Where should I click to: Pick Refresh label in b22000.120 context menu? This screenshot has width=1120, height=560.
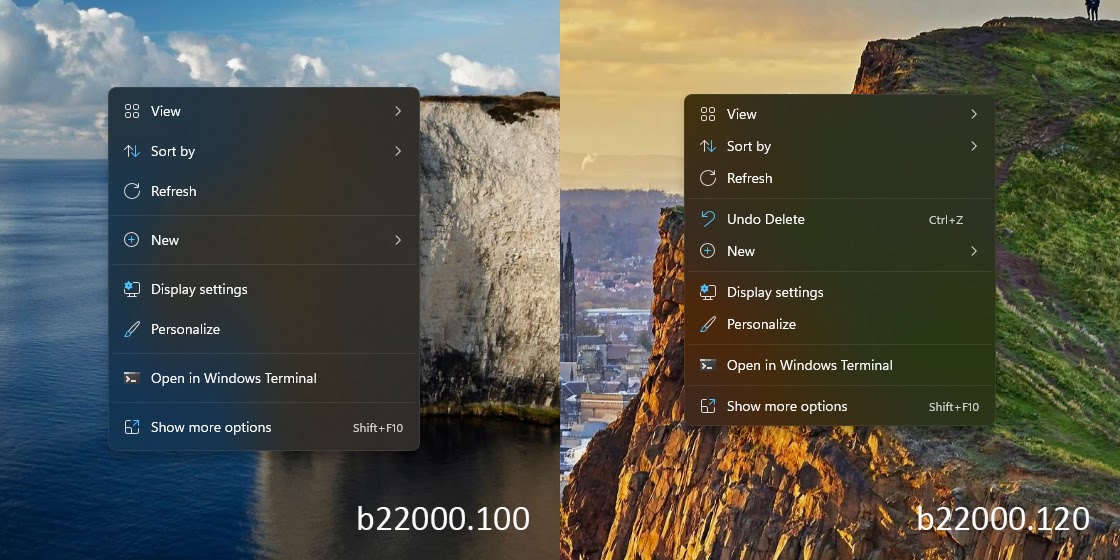pyautogui.click(x=749, y=178)
